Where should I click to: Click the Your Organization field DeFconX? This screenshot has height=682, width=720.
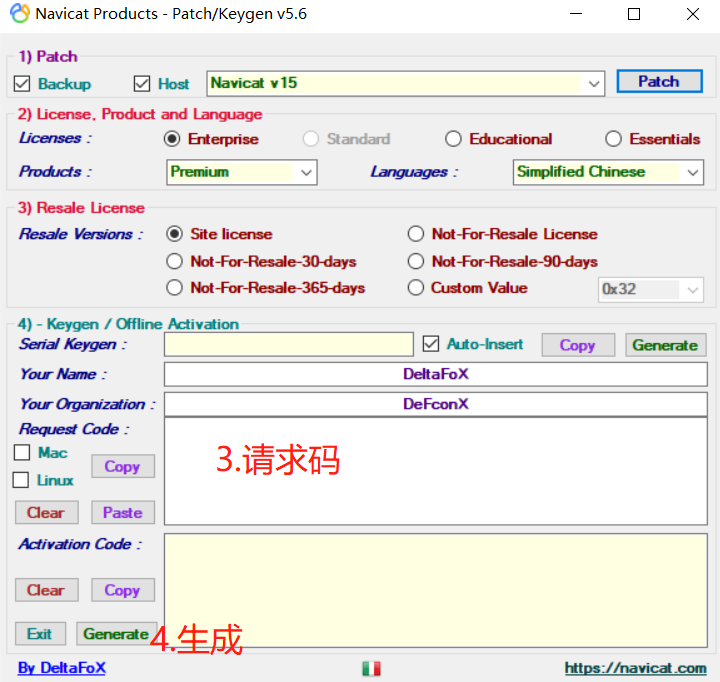(436, 404)
